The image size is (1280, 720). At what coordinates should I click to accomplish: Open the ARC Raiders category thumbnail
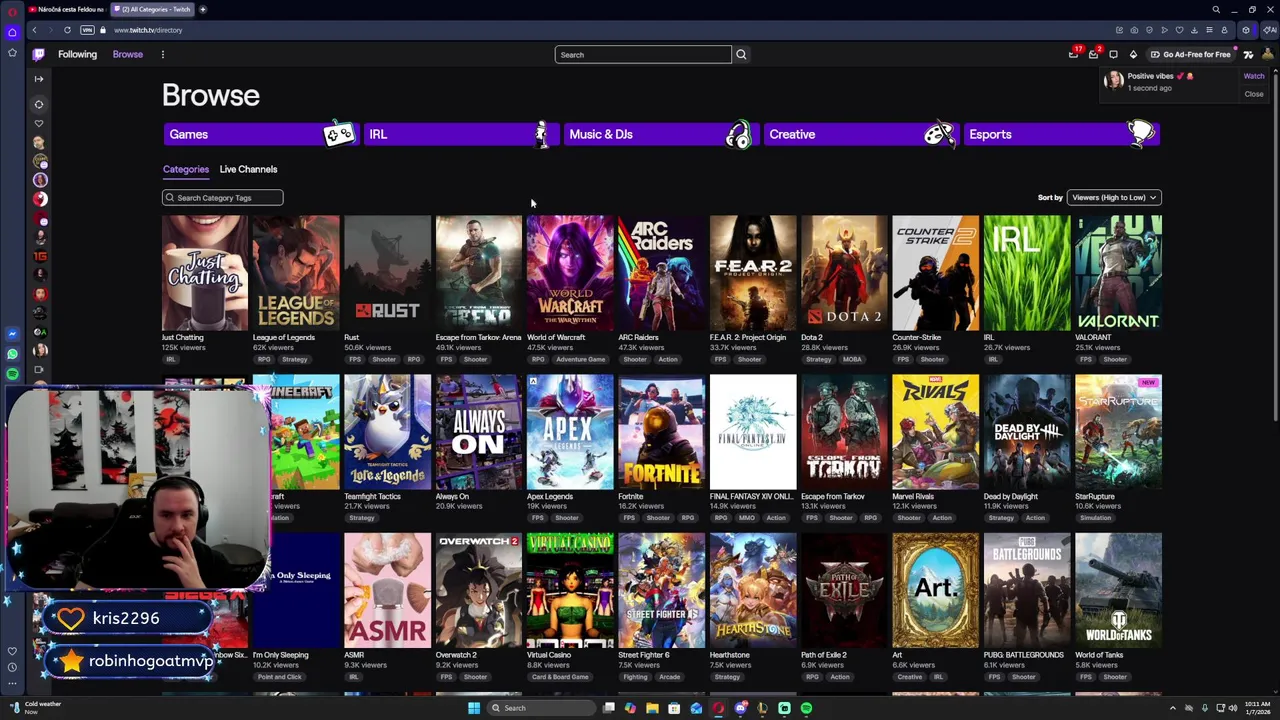pyautogui.click(x=661, y=272)
